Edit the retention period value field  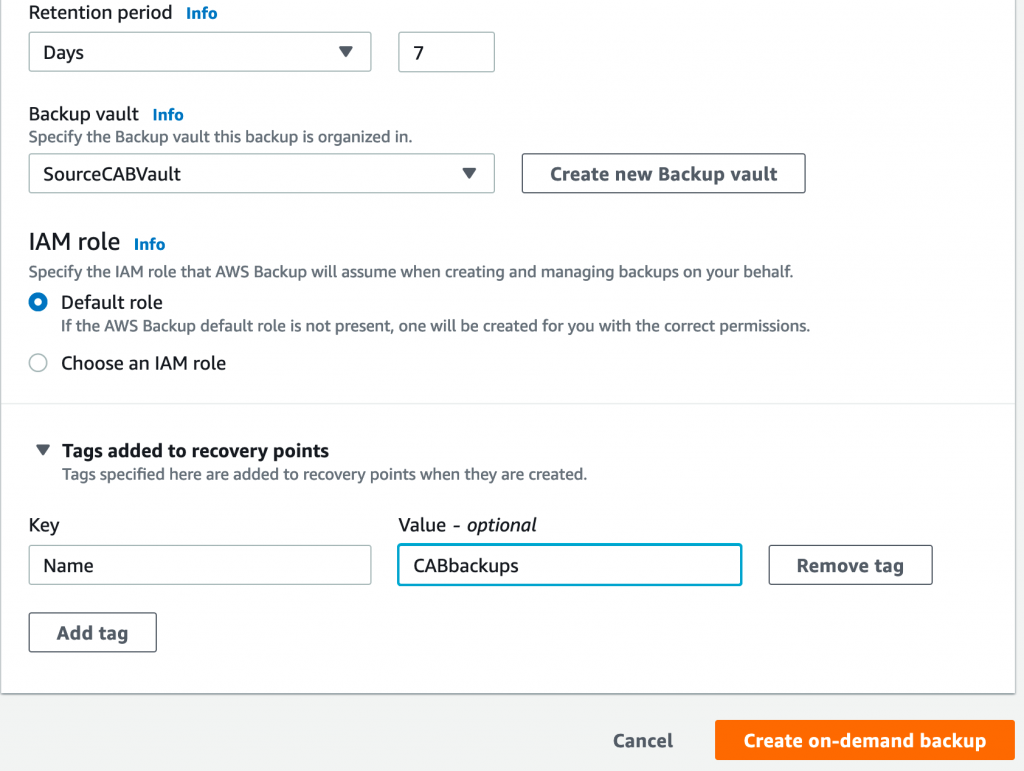[x=446, y=51]
